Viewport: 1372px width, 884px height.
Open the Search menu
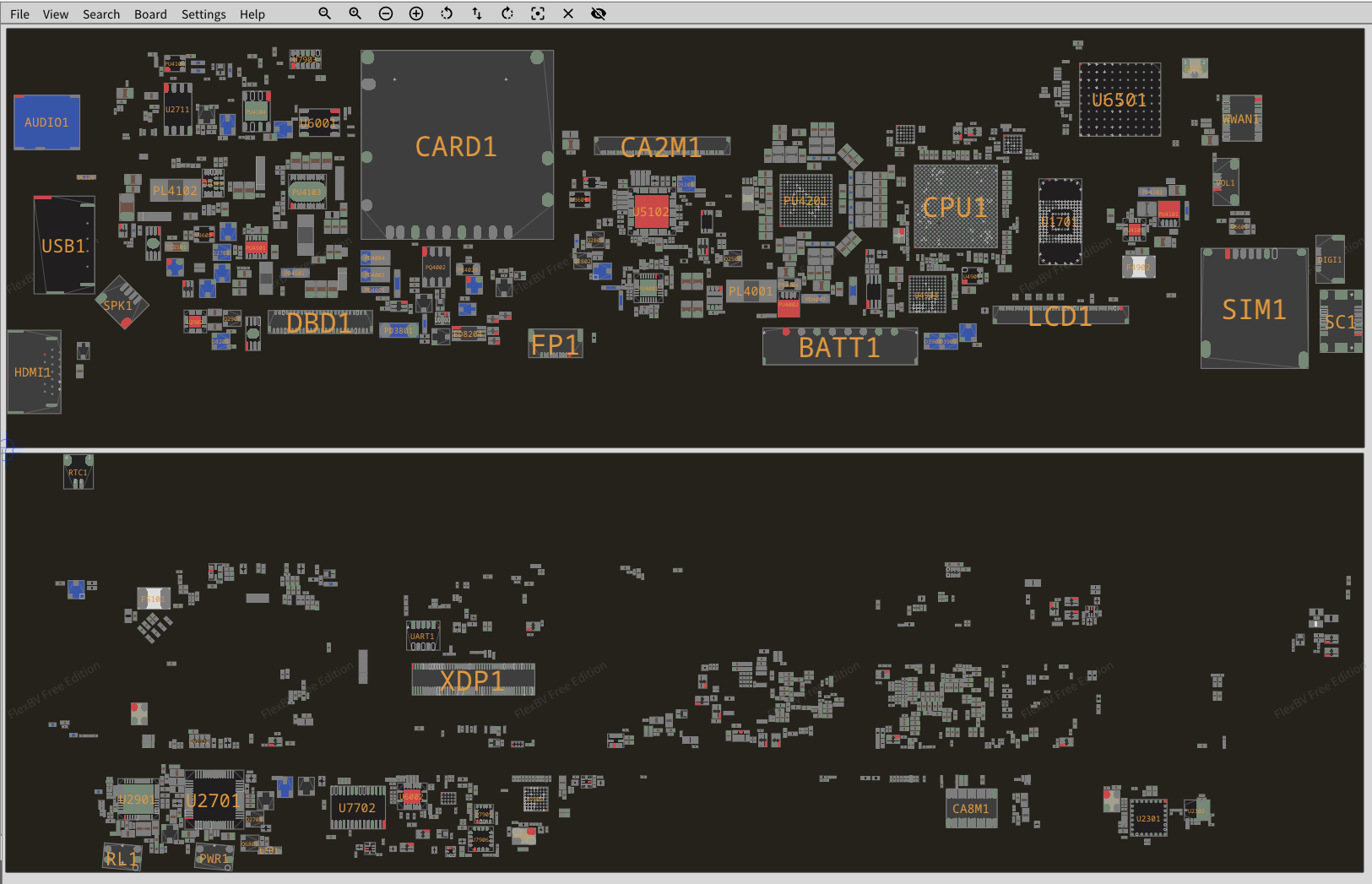pyautogui.click(x=101, y=14)
